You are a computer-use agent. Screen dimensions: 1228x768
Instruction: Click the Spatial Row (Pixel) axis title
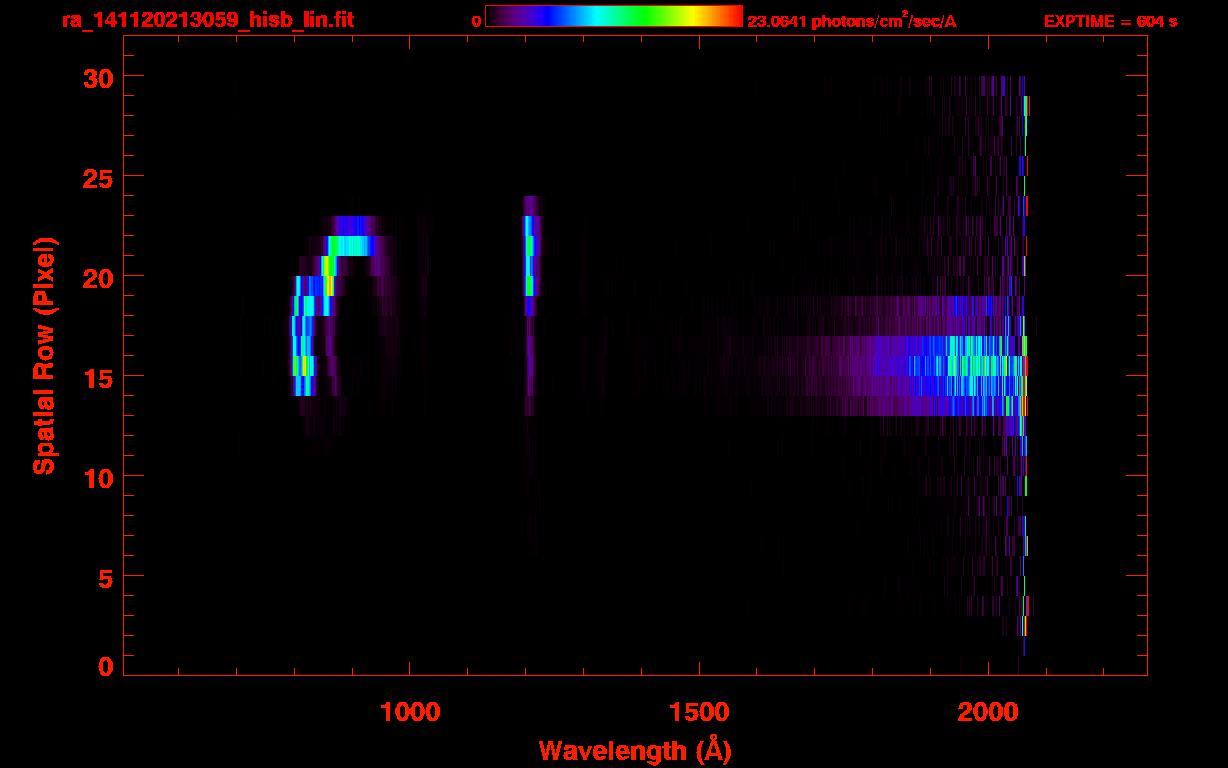pyautogui.click(x=44, y=356)
